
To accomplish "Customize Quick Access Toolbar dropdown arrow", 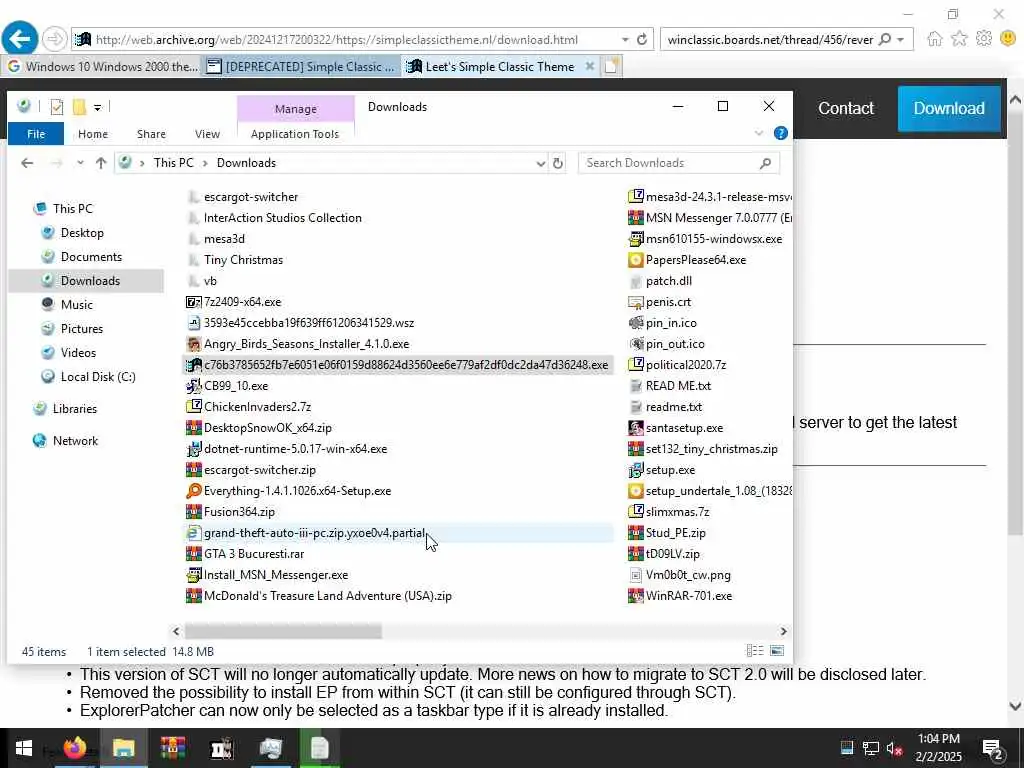I will pyautogui.click(x=97, y=107).
